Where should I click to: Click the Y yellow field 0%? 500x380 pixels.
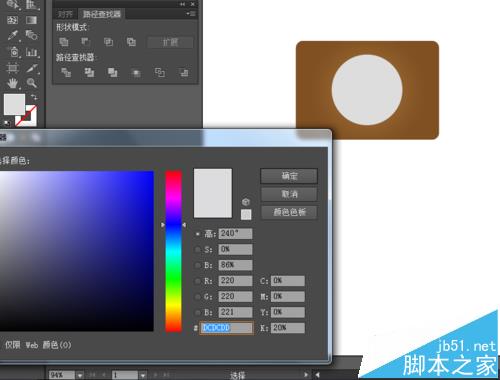288,312
